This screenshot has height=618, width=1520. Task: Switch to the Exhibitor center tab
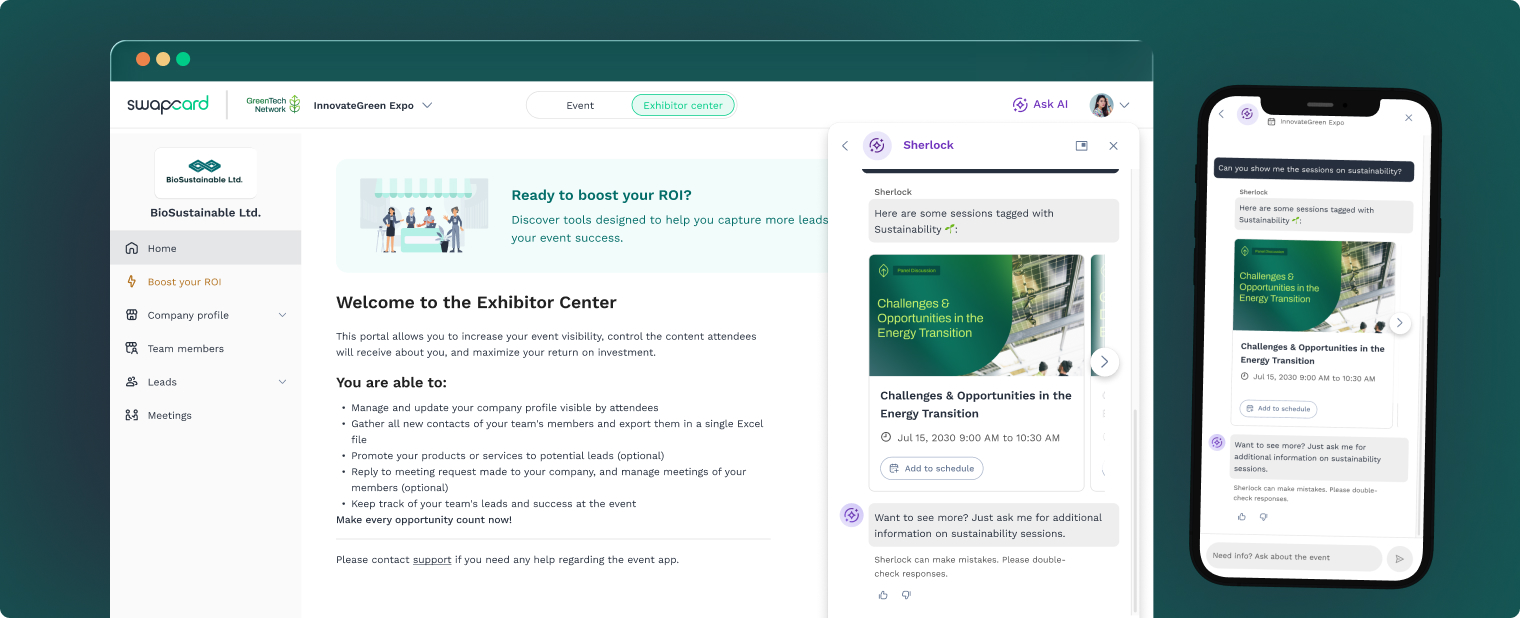pyautogui.click(x=683, y=105)
